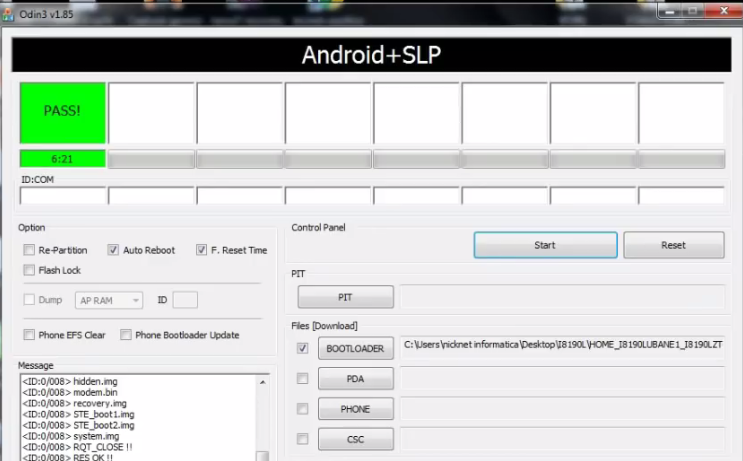743x461 pixels.
Task: Select the modem.bin log line
Action: point(70,392)
